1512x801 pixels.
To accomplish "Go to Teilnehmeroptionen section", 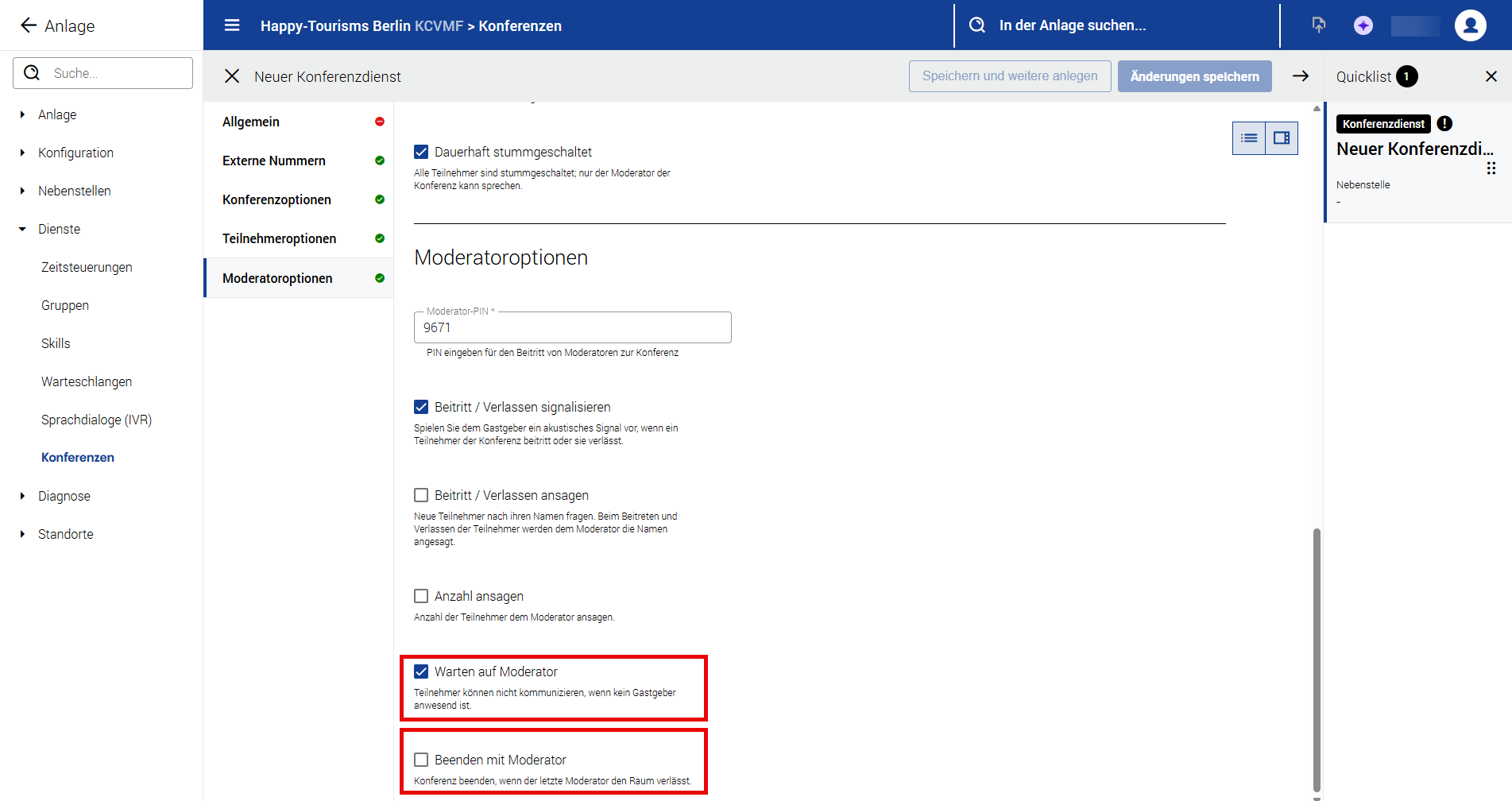I will click(279, 238).
